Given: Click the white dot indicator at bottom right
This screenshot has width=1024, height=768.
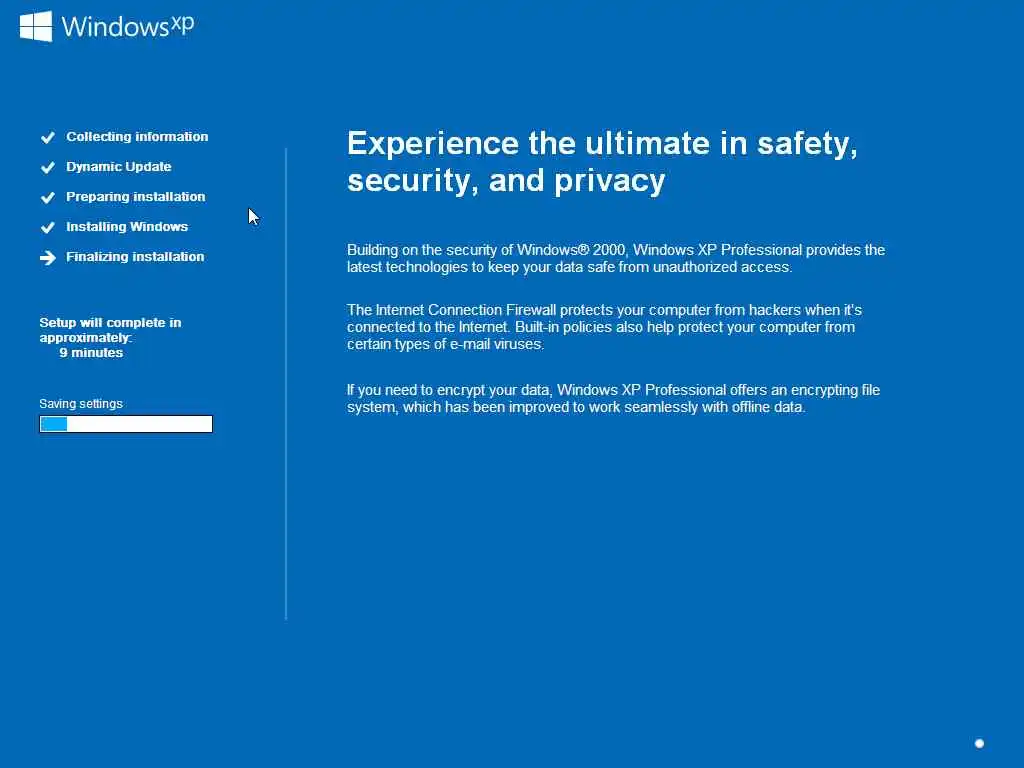Looking at the screenshot, I should coord(979,743).
